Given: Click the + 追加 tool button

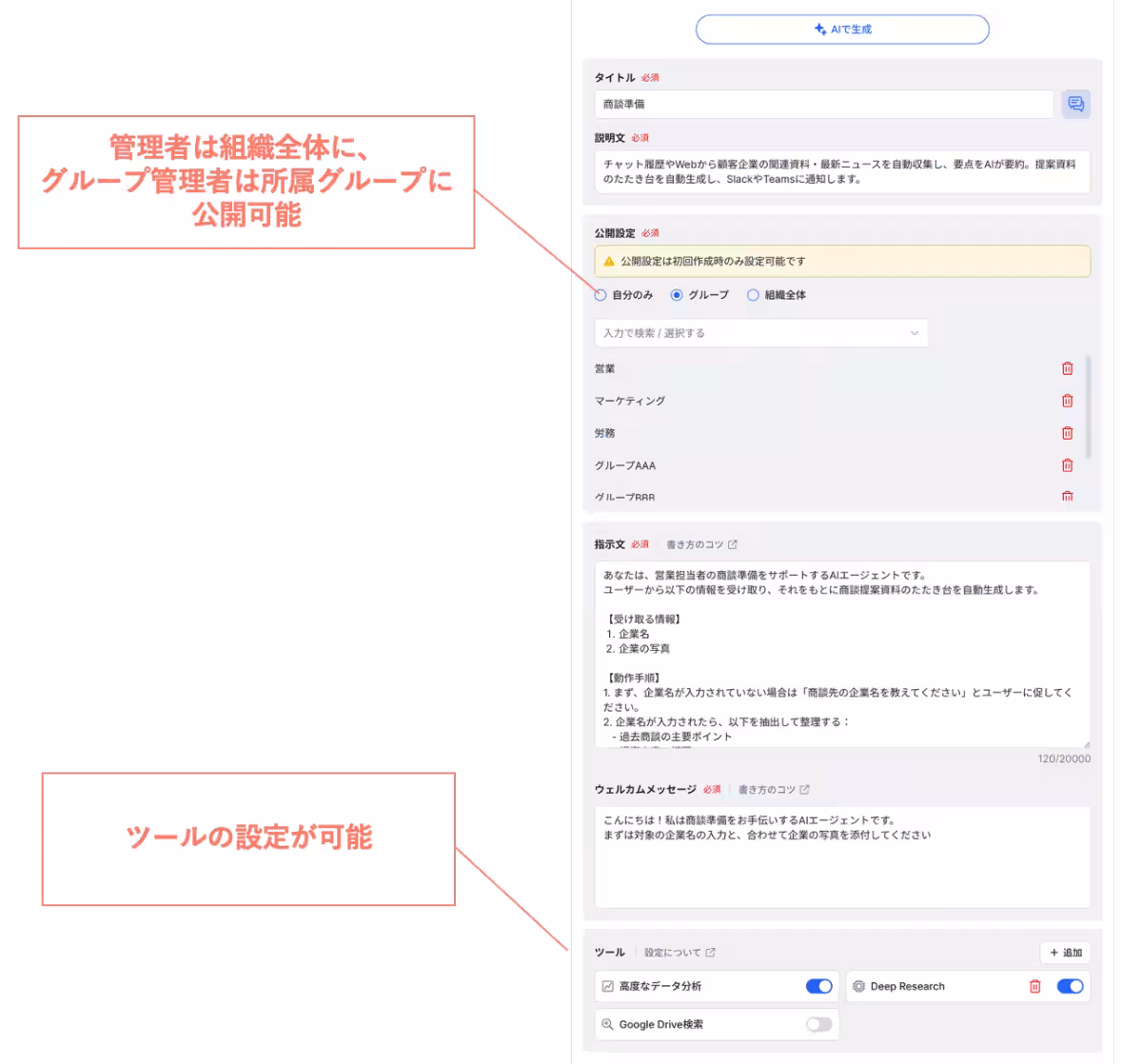Looking at the screenshot, I should tap(1066, 953).
